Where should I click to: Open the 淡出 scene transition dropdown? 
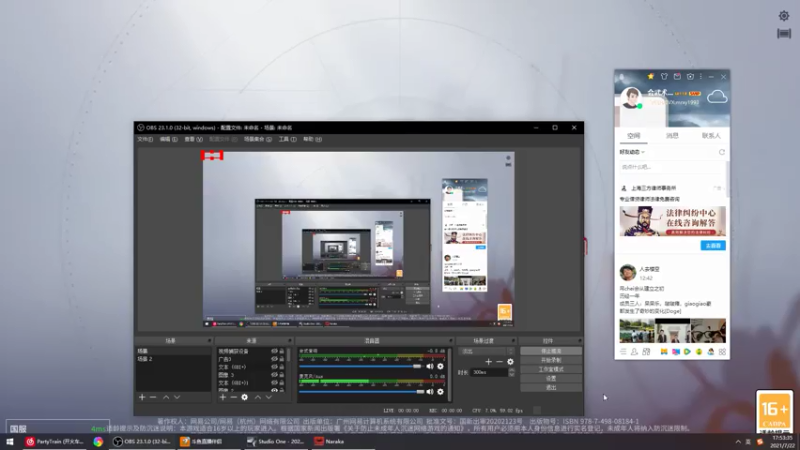pyautogui.click(x=487, y=351)
